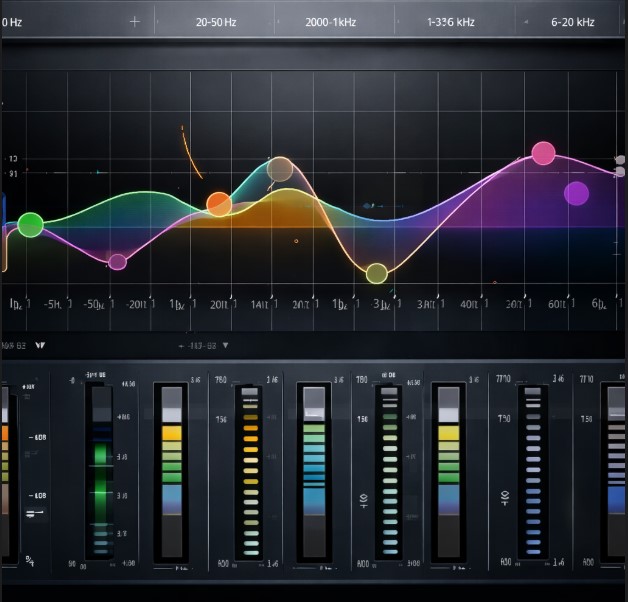Select the small purple node on the magenta curve

click(117, 262)
